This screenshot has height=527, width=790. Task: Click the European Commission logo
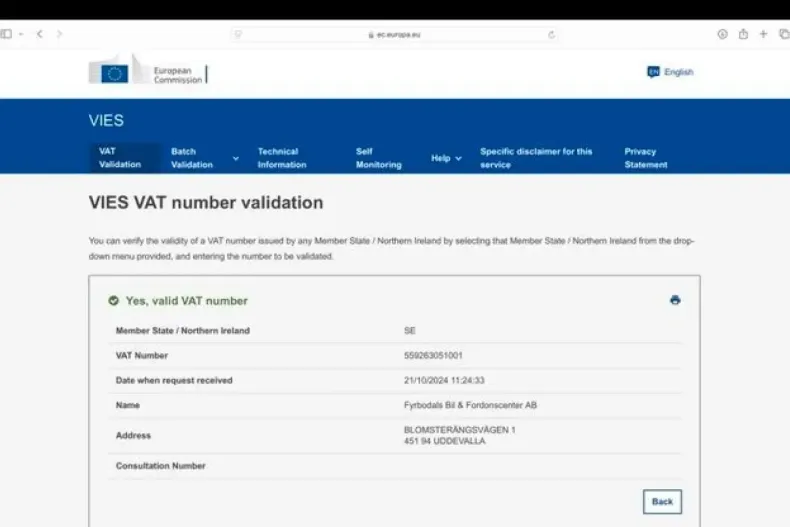148,74
